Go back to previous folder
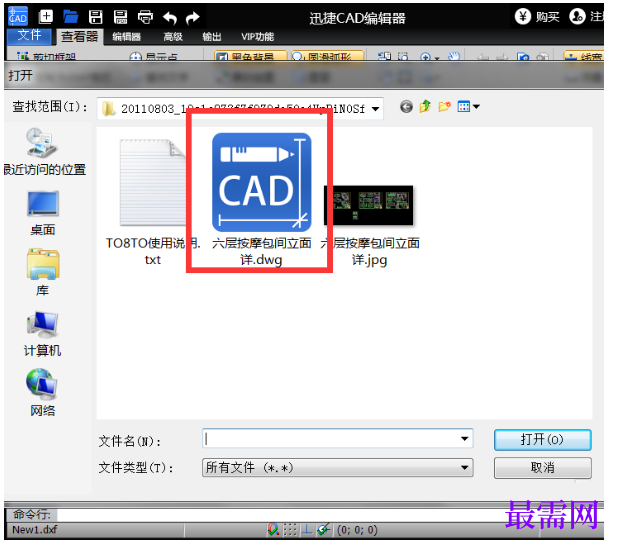This screenshot has width=617, height=546. pyautogui.click(x=406, y=107)
